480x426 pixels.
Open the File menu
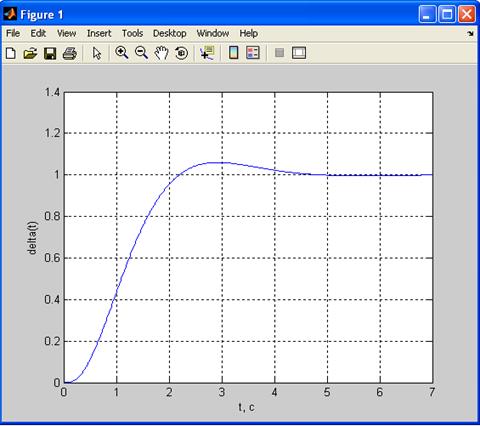pyautogui.click(x=13, y=33)
